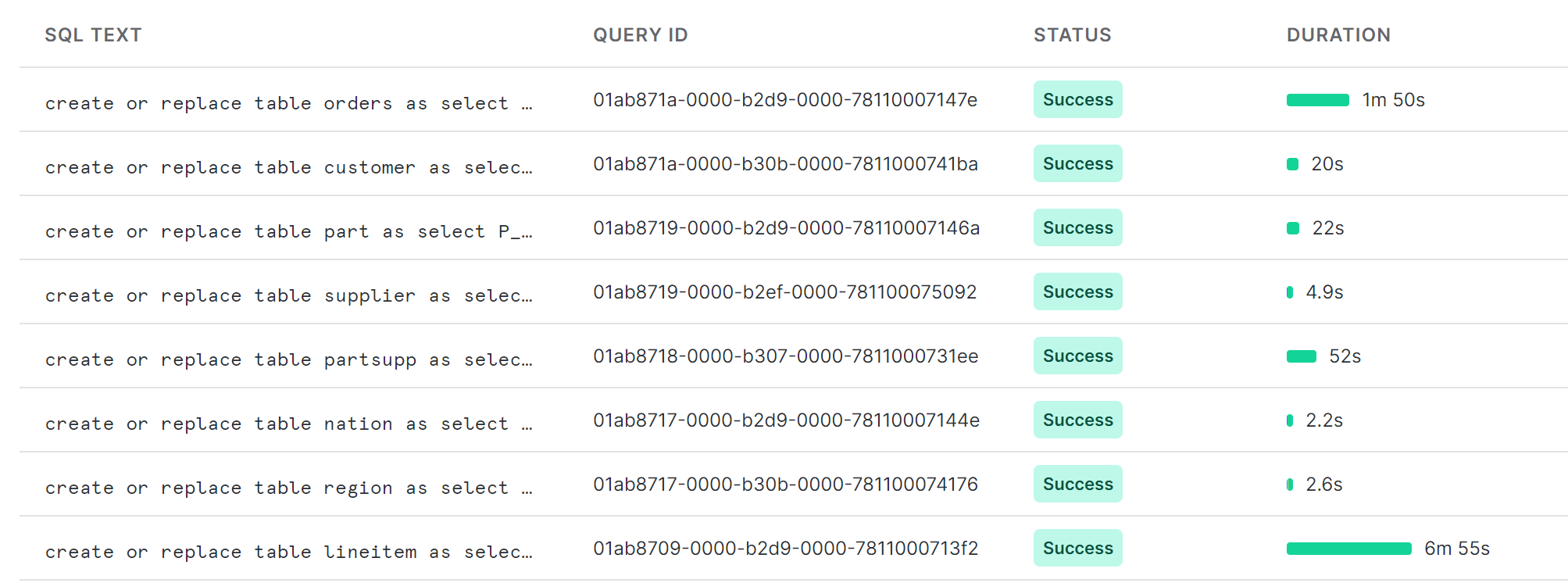Click the 20s duration indicator for customer

1293,164
